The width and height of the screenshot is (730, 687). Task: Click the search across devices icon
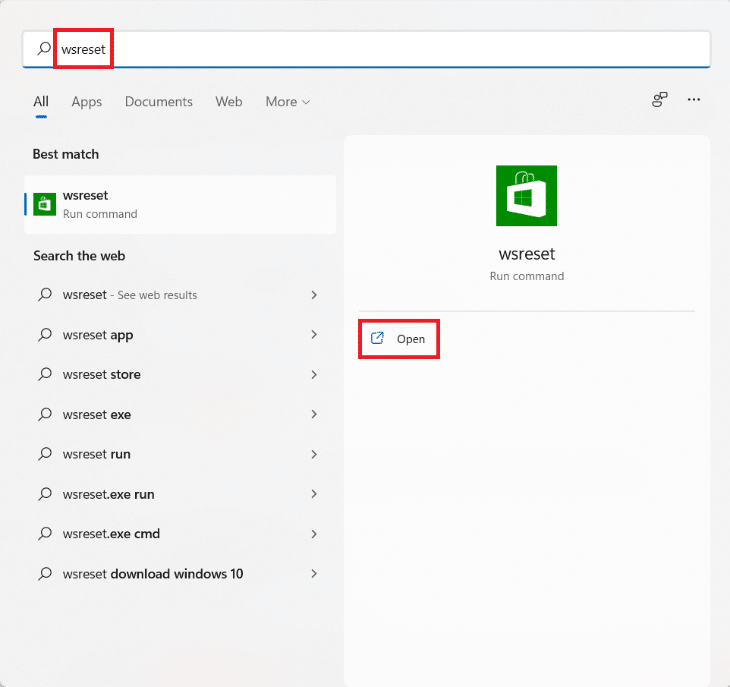[x=659, y=100]
